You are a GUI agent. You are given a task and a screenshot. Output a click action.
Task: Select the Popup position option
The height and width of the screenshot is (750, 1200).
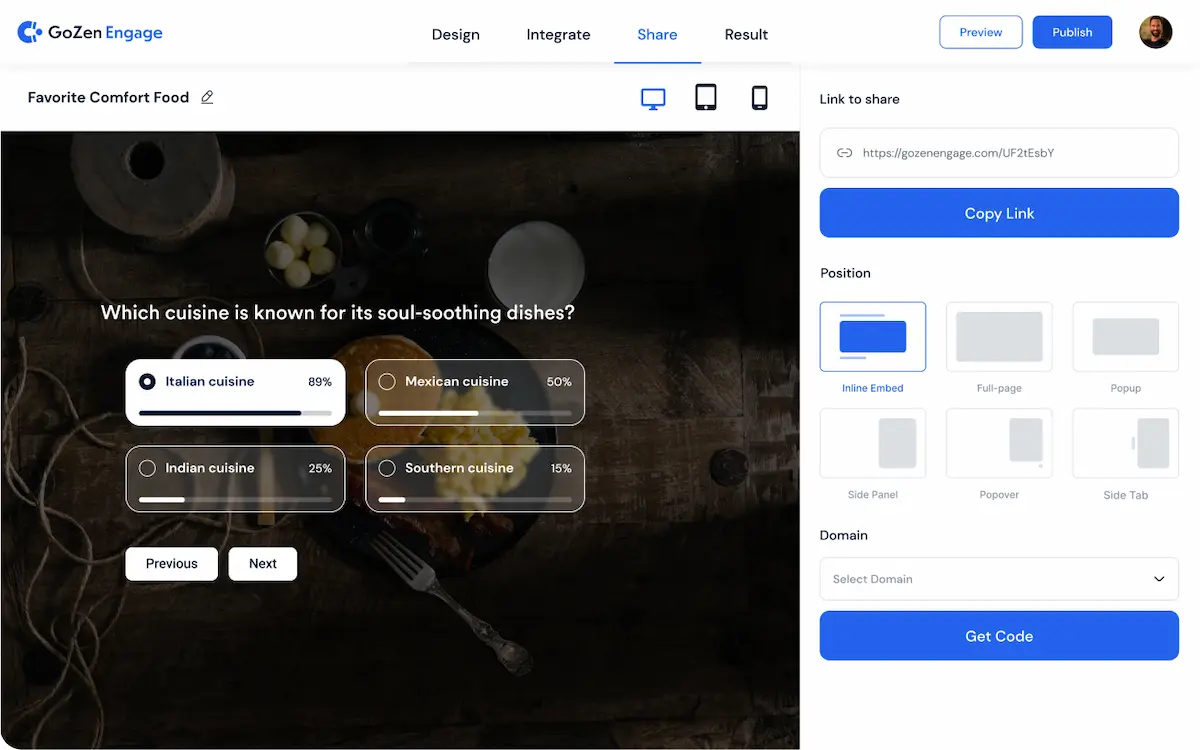click(x=1125, y=337)
